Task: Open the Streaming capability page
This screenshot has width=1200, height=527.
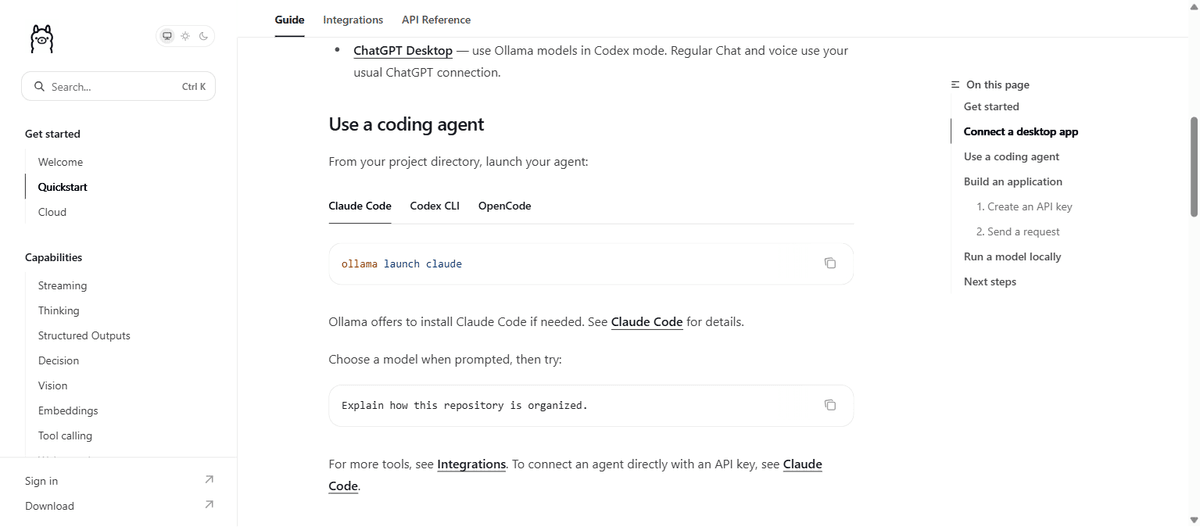Action: (x=62, y=286)
